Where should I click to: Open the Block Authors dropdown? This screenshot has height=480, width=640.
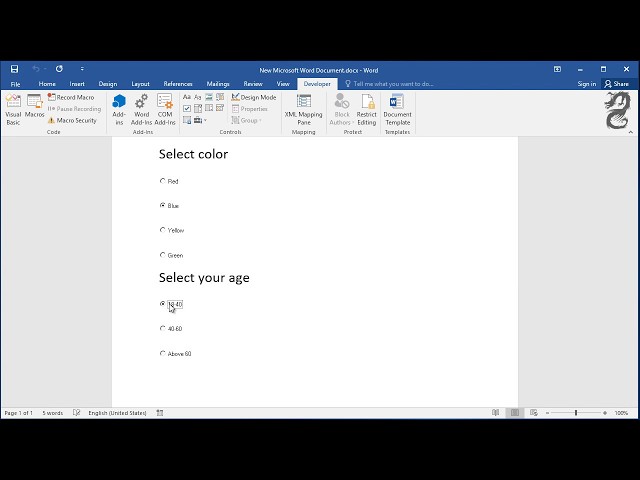(342, 109)
